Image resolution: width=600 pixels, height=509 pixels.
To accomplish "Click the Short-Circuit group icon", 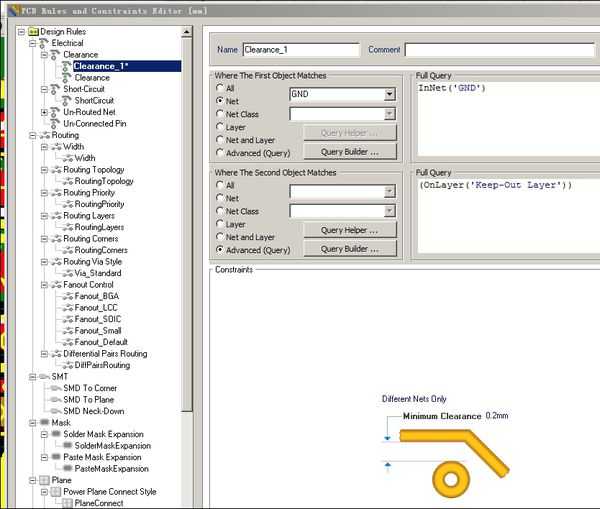I will coord(55,89).
